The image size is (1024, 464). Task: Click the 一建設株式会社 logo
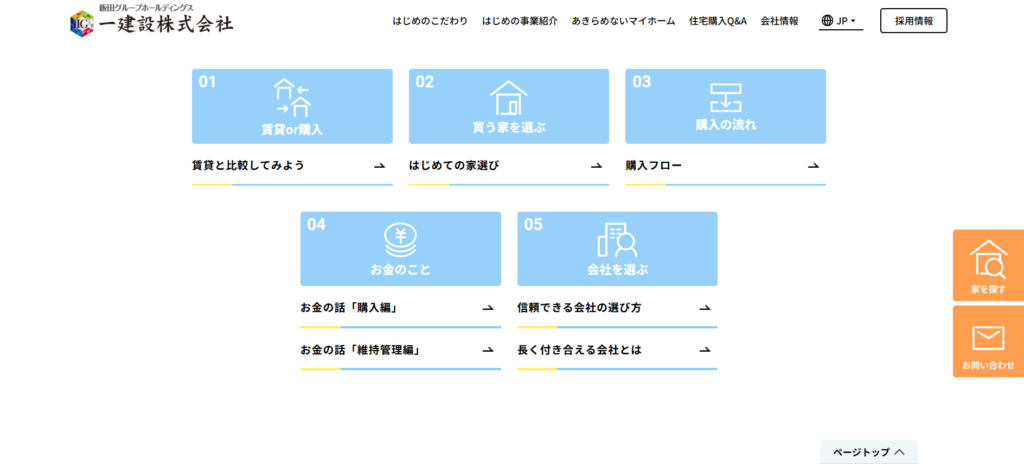(152, 21)
